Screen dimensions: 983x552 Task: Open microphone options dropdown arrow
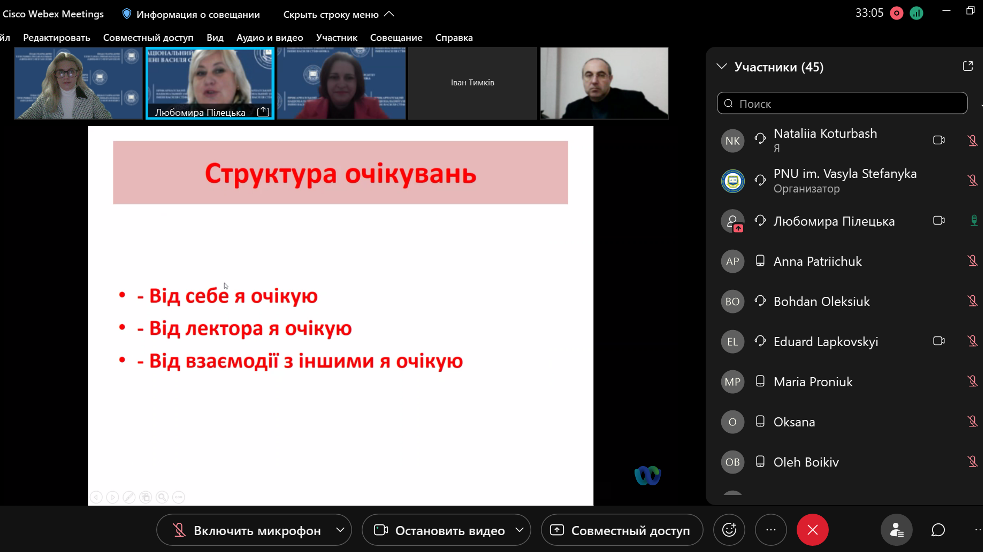341,530
